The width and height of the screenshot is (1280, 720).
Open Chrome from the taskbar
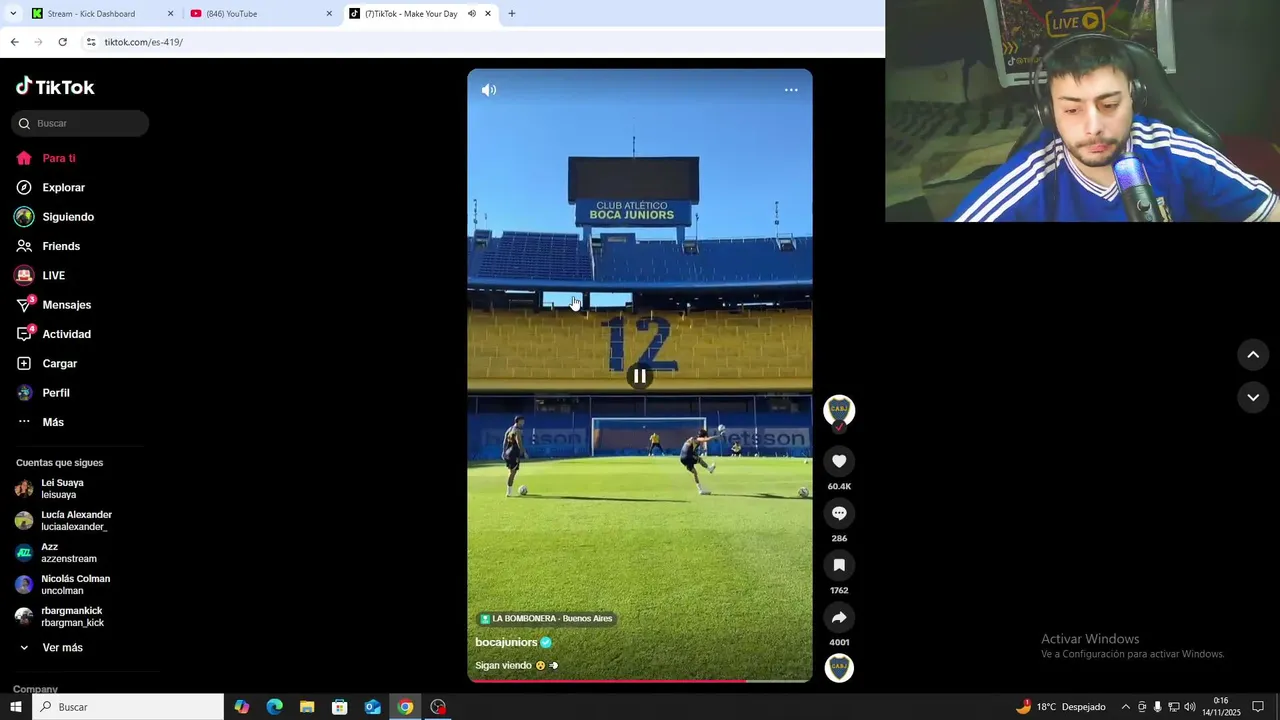click(x=405, y=707)
